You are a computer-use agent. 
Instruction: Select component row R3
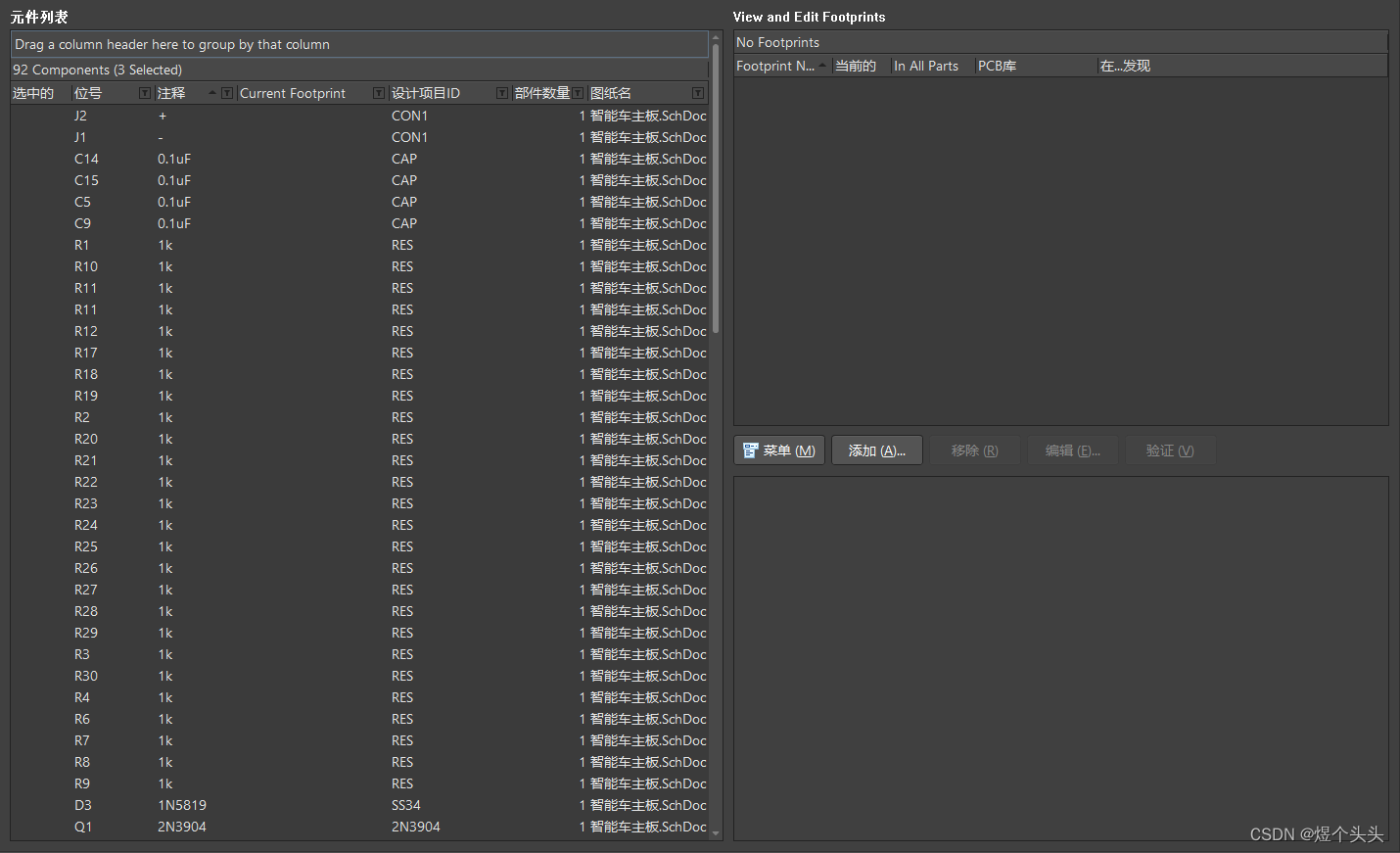coord(359,654)
